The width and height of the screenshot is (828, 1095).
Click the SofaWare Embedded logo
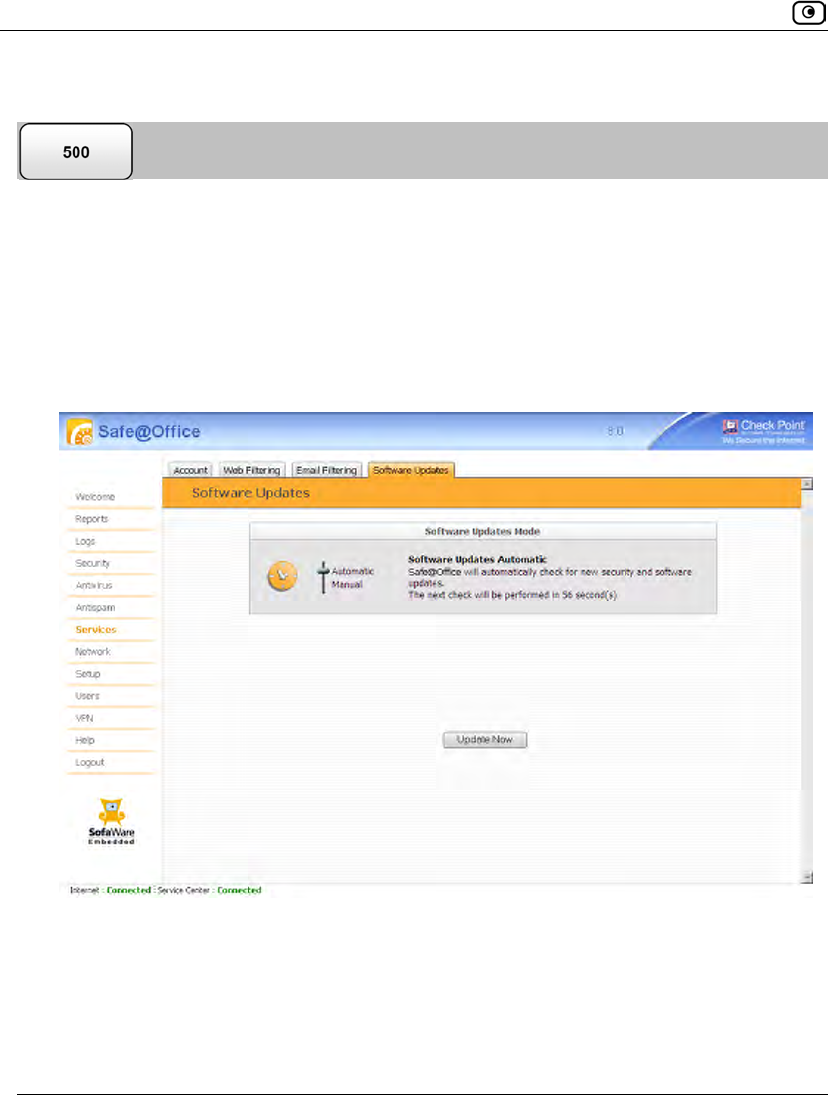point(111,821)
